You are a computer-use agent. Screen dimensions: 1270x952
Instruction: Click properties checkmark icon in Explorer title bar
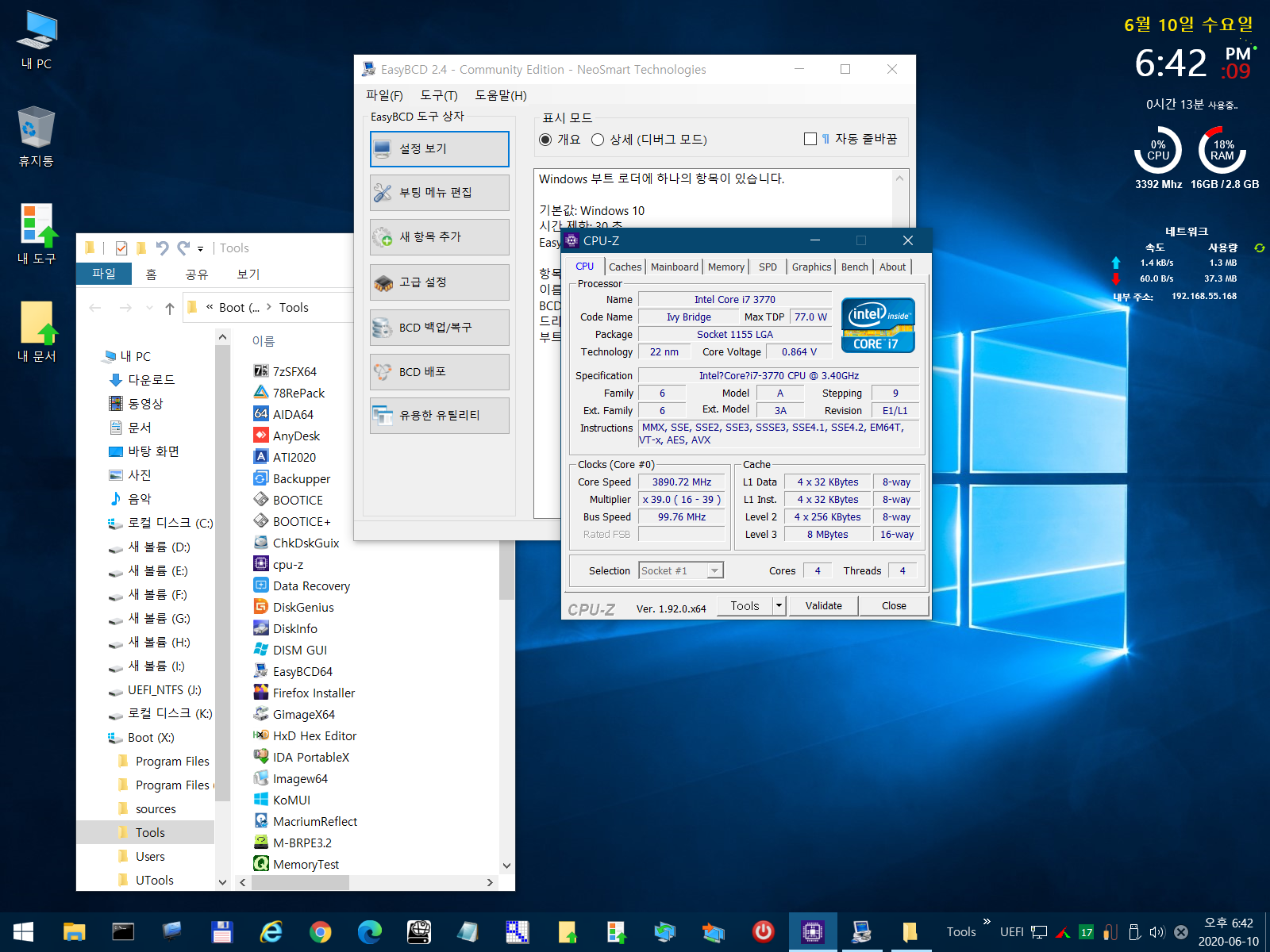pyautogui.click(x=121, y=248)
